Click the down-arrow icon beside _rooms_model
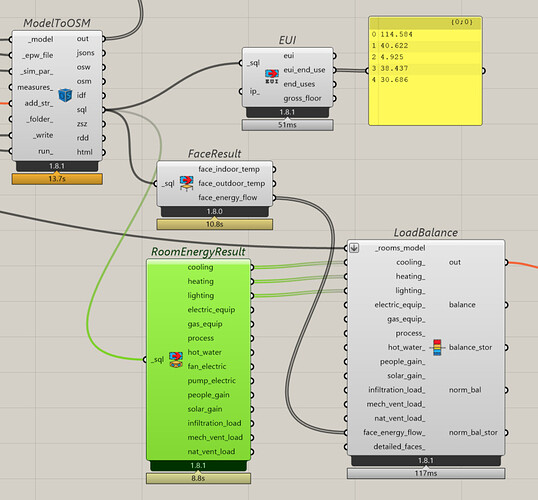 [354, 248]
